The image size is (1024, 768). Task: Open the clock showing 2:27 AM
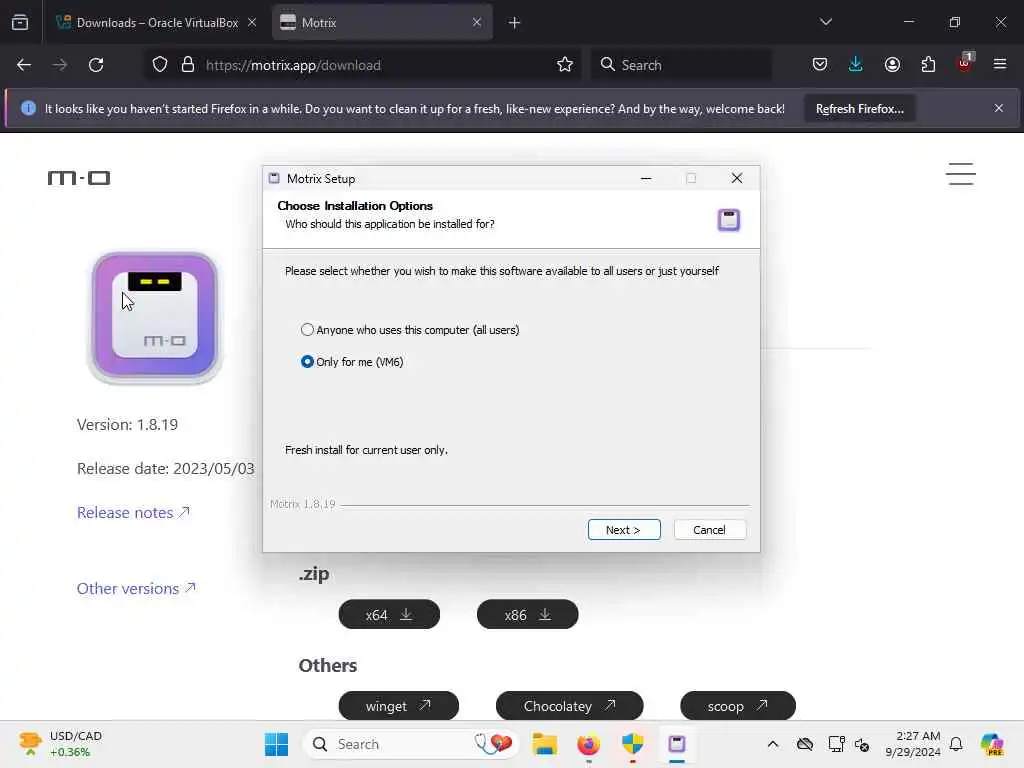(x=912, y=744)
